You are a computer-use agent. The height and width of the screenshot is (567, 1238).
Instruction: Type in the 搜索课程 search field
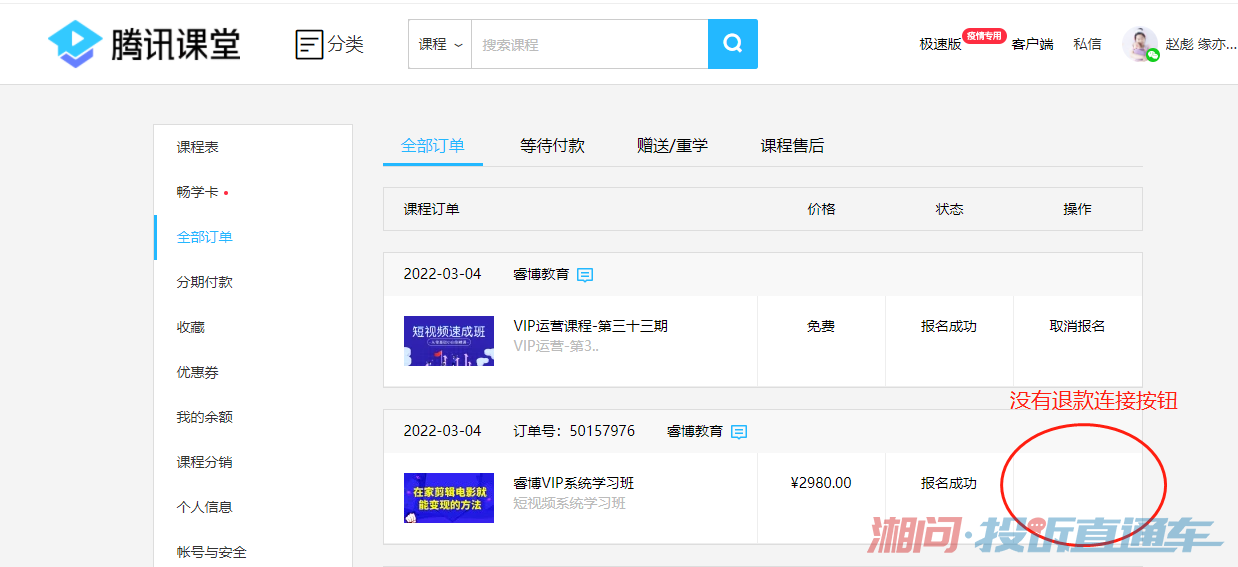[x=588, y=44]
